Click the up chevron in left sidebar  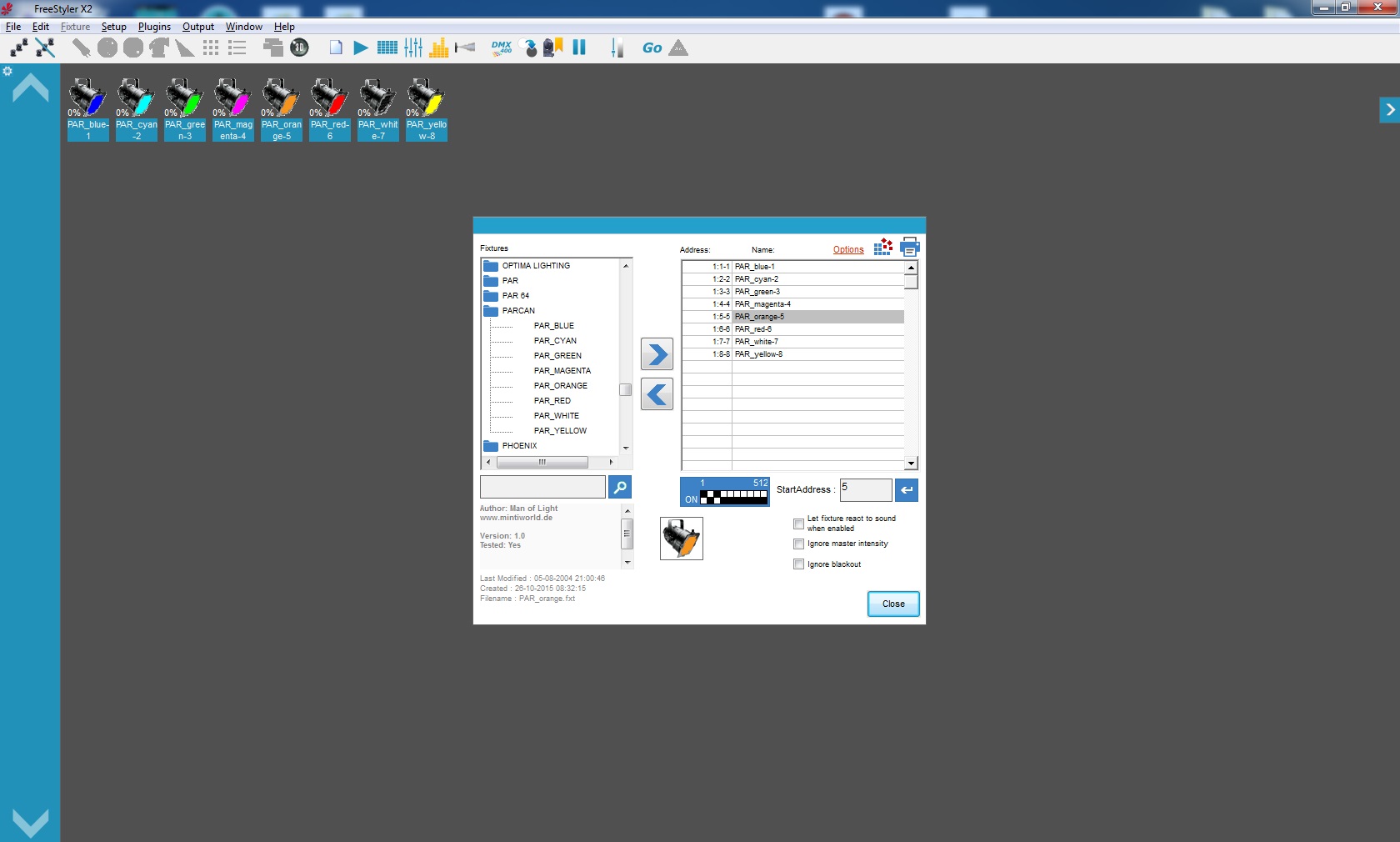click(31, 88)
